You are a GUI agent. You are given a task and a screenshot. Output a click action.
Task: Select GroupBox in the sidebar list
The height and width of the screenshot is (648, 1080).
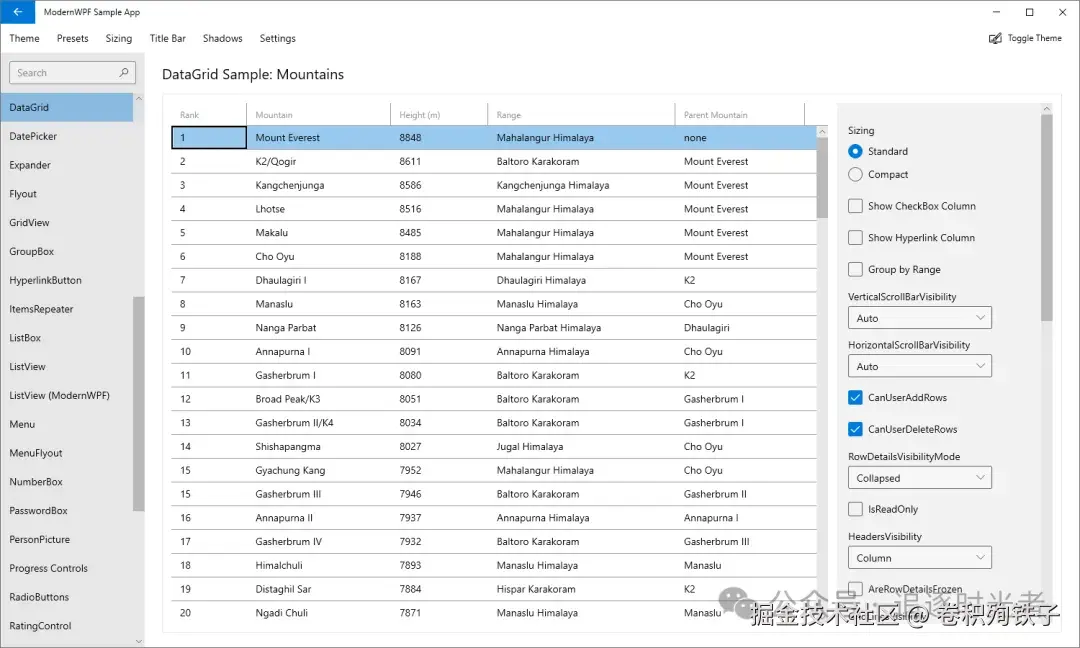[67, 251]
